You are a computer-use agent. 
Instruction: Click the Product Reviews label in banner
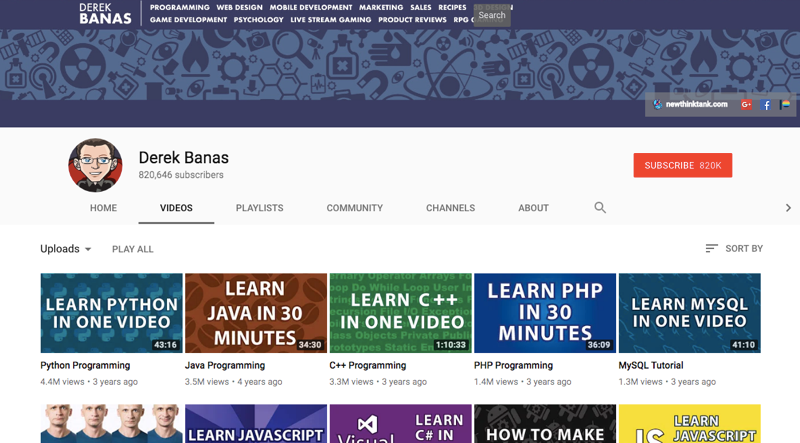pos(412,20)
